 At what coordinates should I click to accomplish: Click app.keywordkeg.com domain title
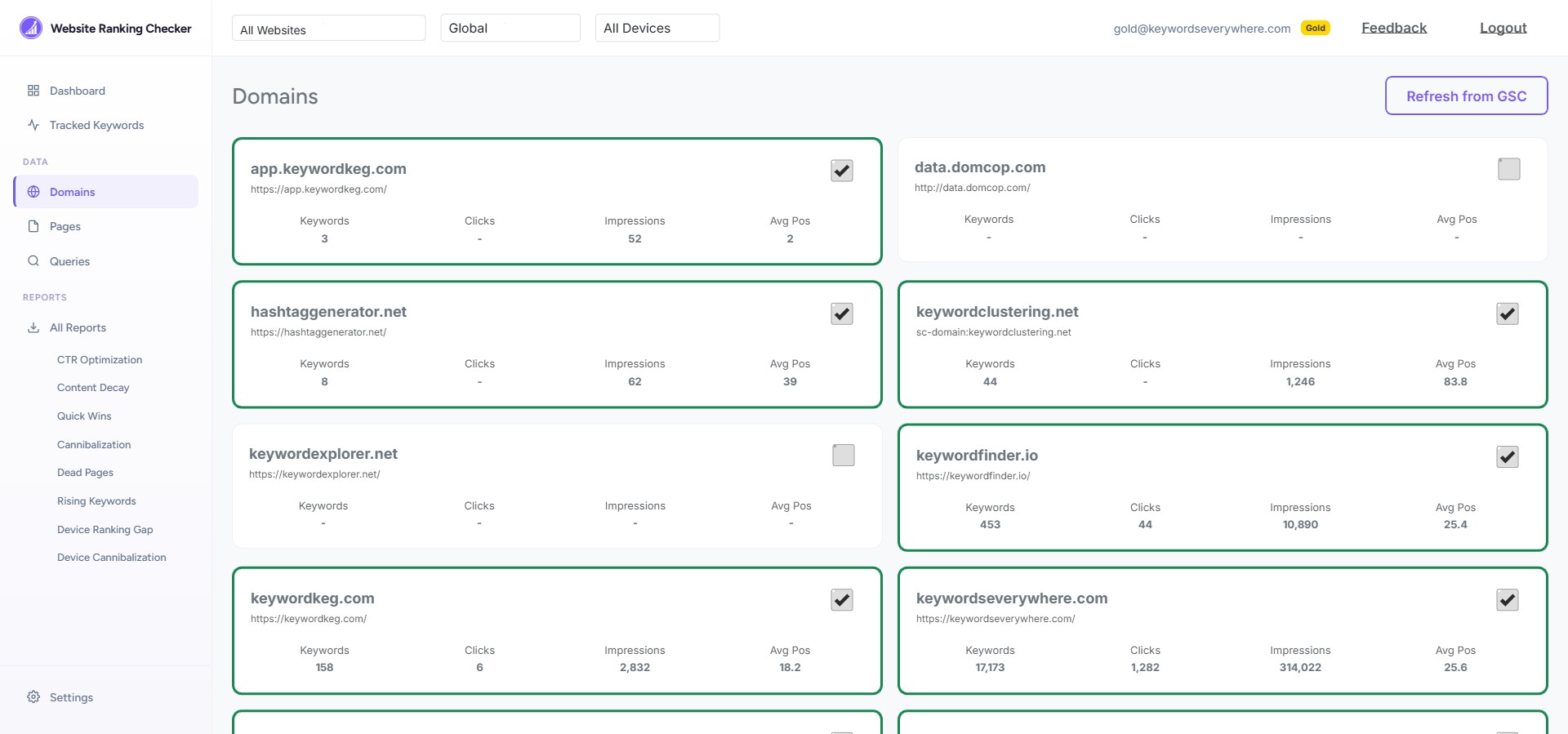coord(328,169)
